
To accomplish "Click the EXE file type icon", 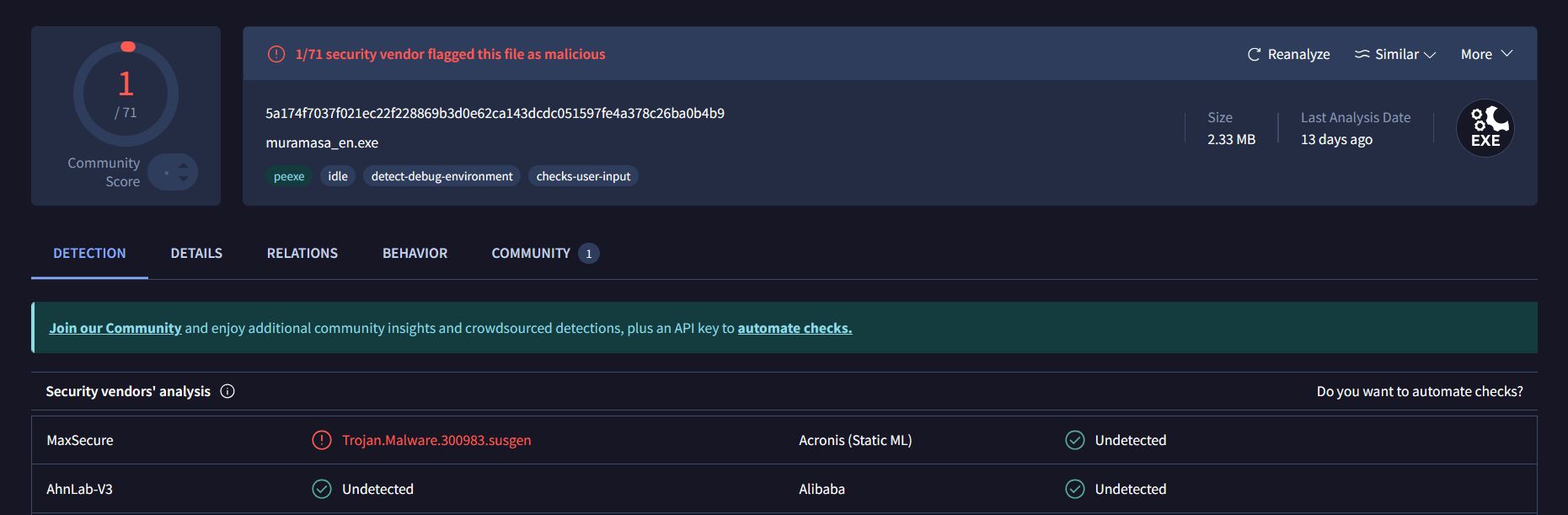I will 1485,128.
